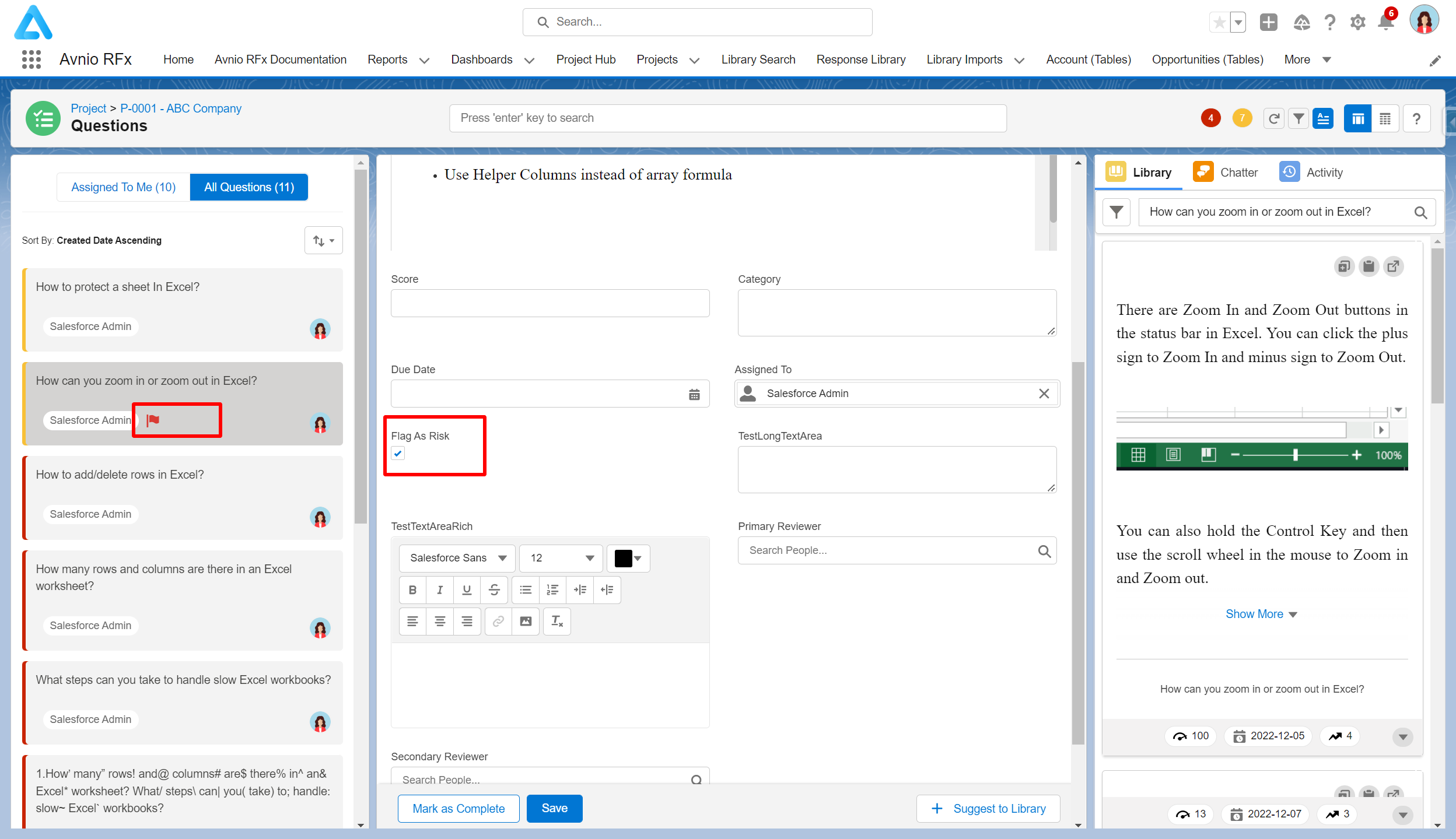
Task: Open the More navigation dropdown
Action: click(x=1308, y=59)
